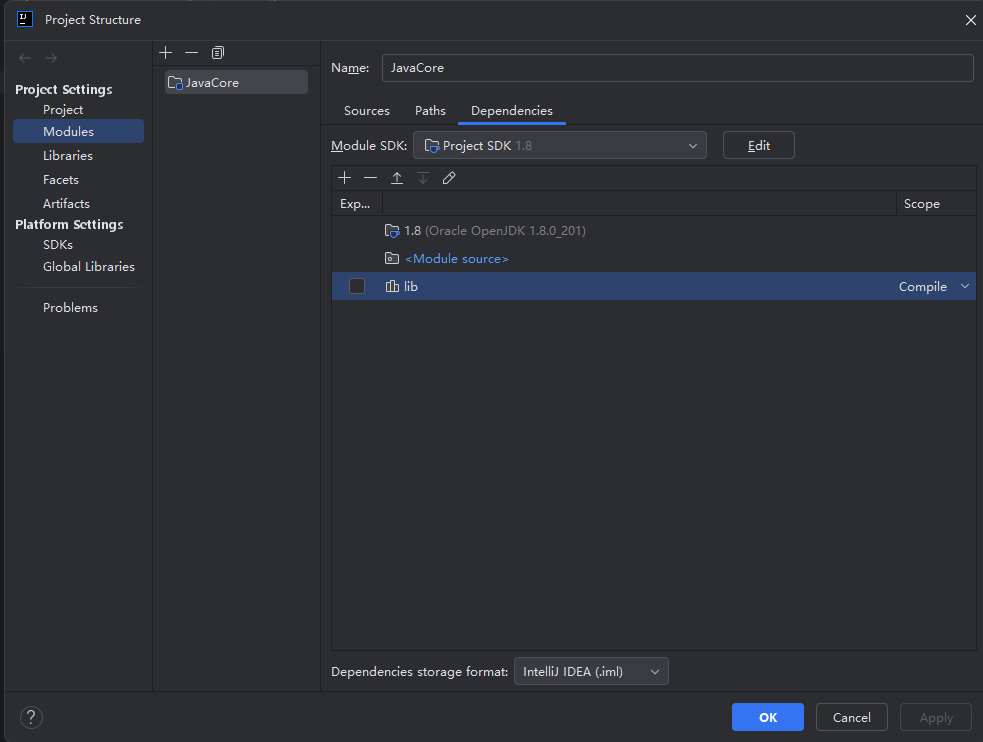The image size is (983, 742).
Task: Open Libraries settings
Action: click(x=68, y=155)
